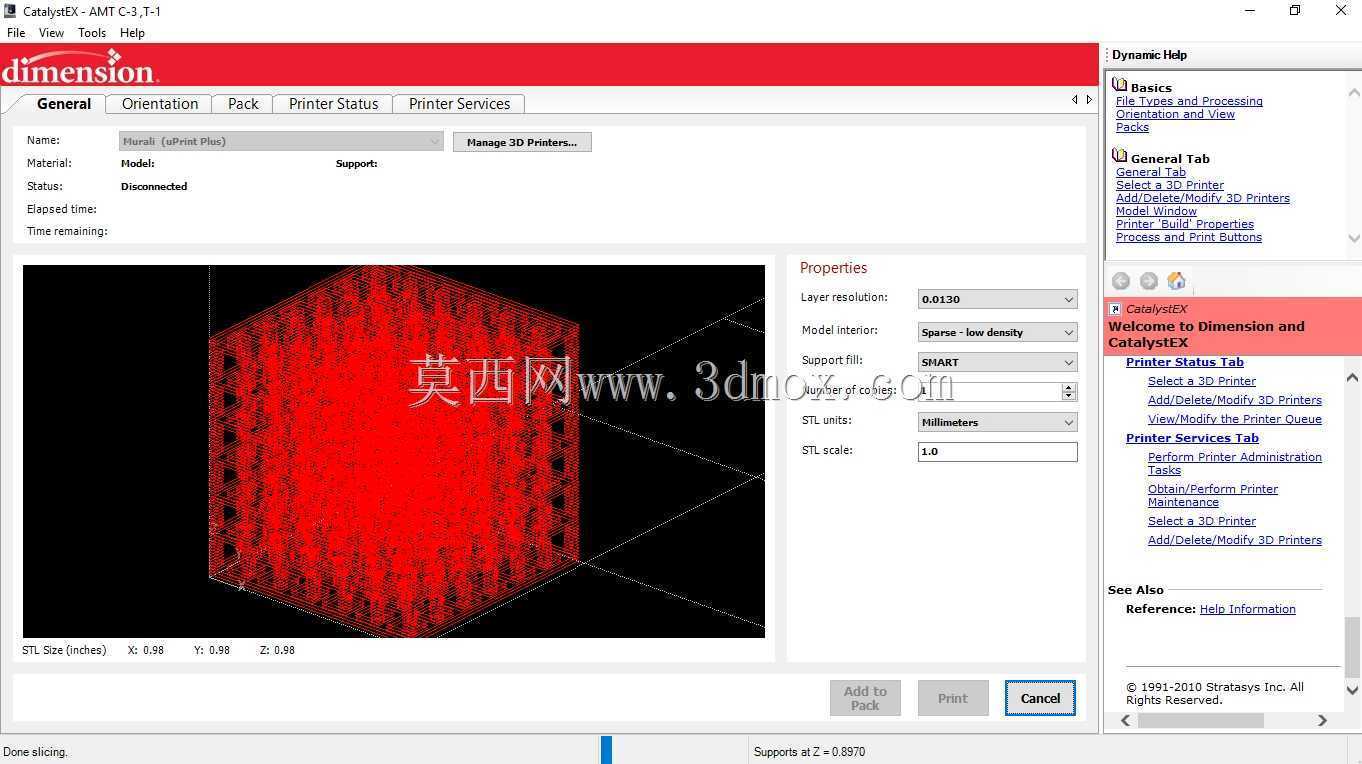Open Perform Printer Administration Tasks link
This screenshot has height=764, width=1362.
[x=1235, y=463]
